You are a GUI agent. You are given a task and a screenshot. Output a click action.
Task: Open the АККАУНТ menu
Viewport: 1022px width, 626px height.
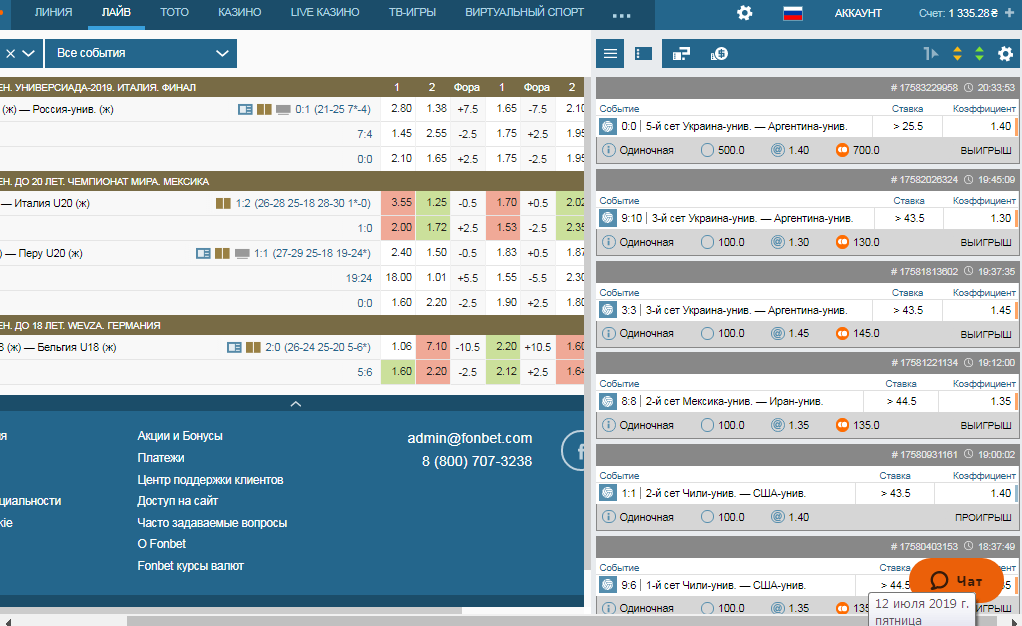tap(858, 13)
